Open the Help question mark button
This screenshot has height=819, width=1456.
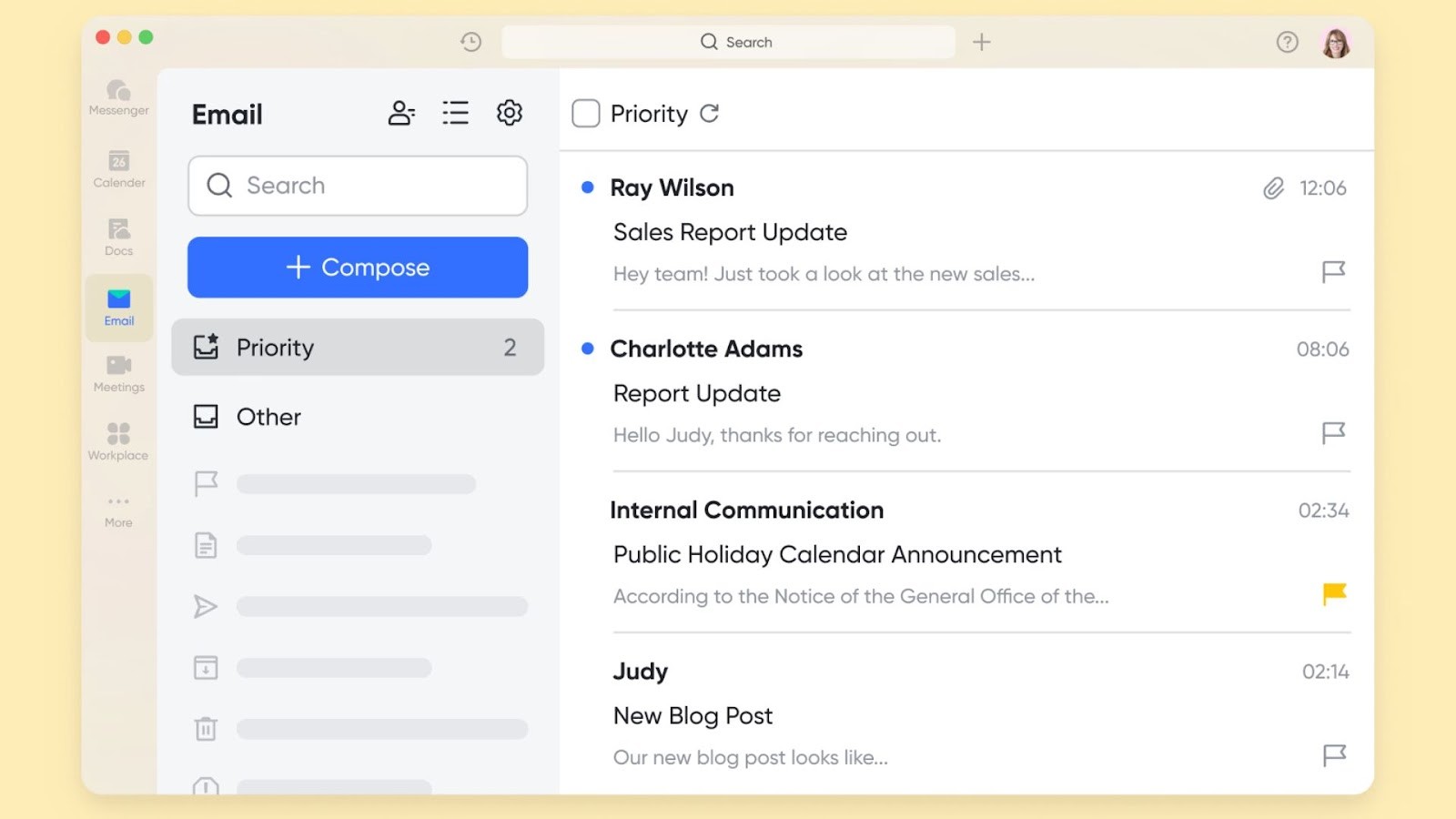click(1287, 42)
